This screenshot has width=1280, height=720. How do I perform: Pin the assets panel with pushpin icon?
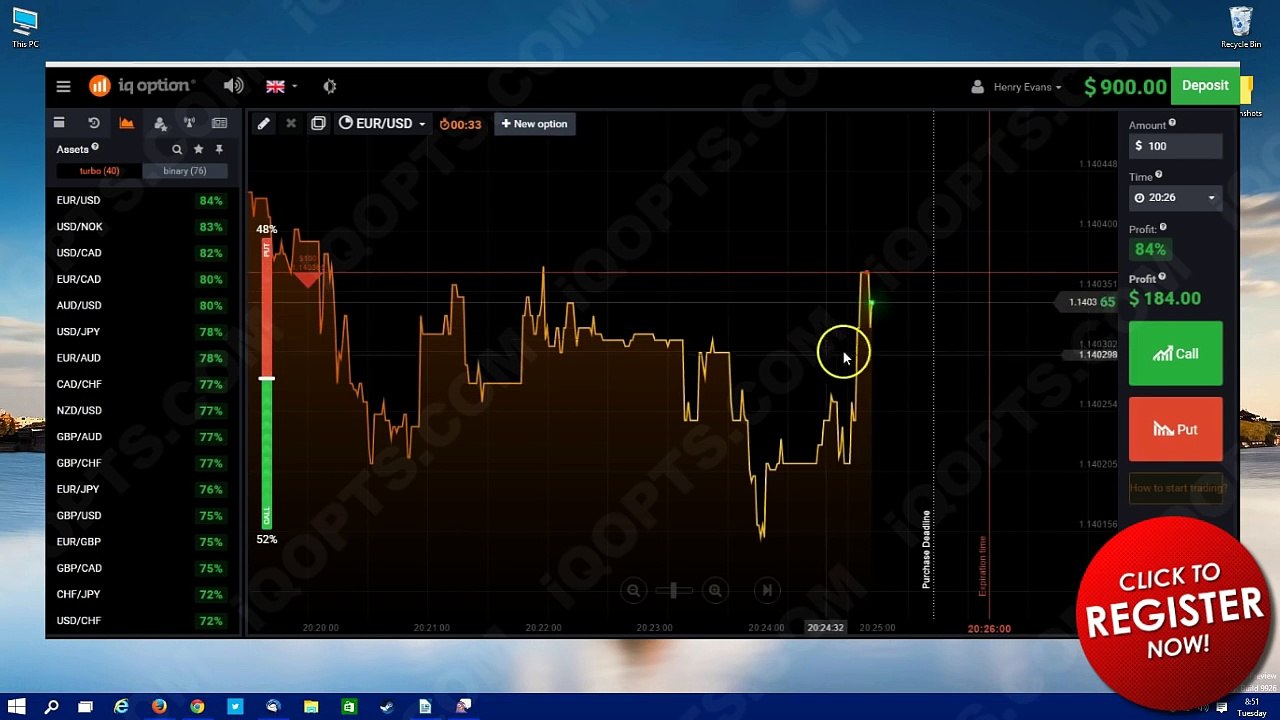tap(219, 149)
